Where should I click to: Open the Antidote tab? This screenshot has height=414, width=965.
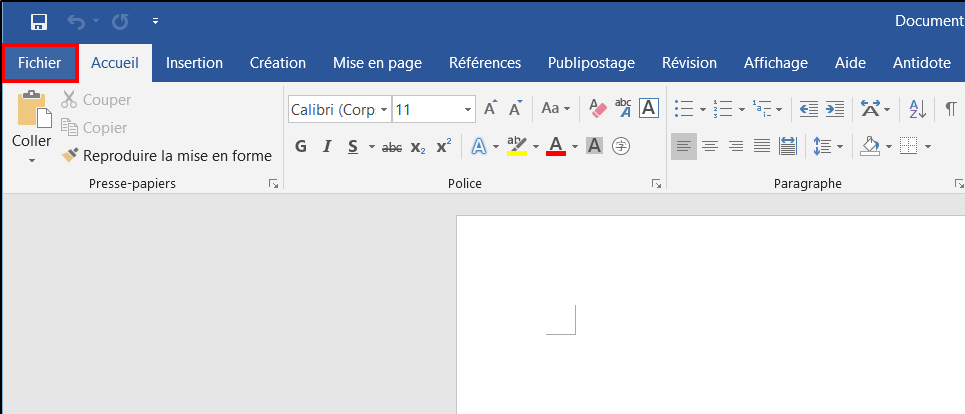921,63
